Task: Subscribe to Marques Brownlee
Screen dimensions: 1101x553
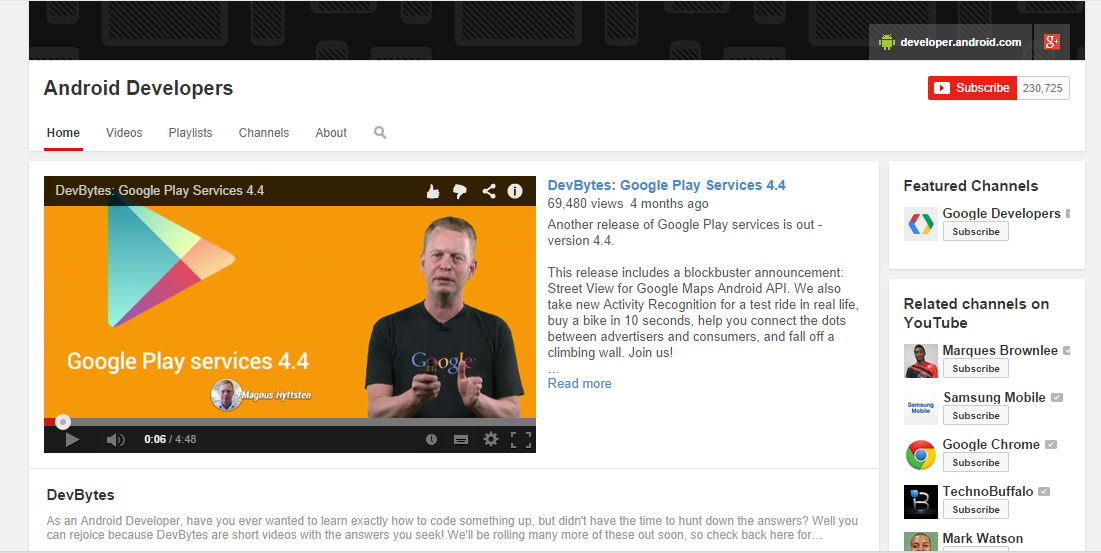Action: point(975,368)
